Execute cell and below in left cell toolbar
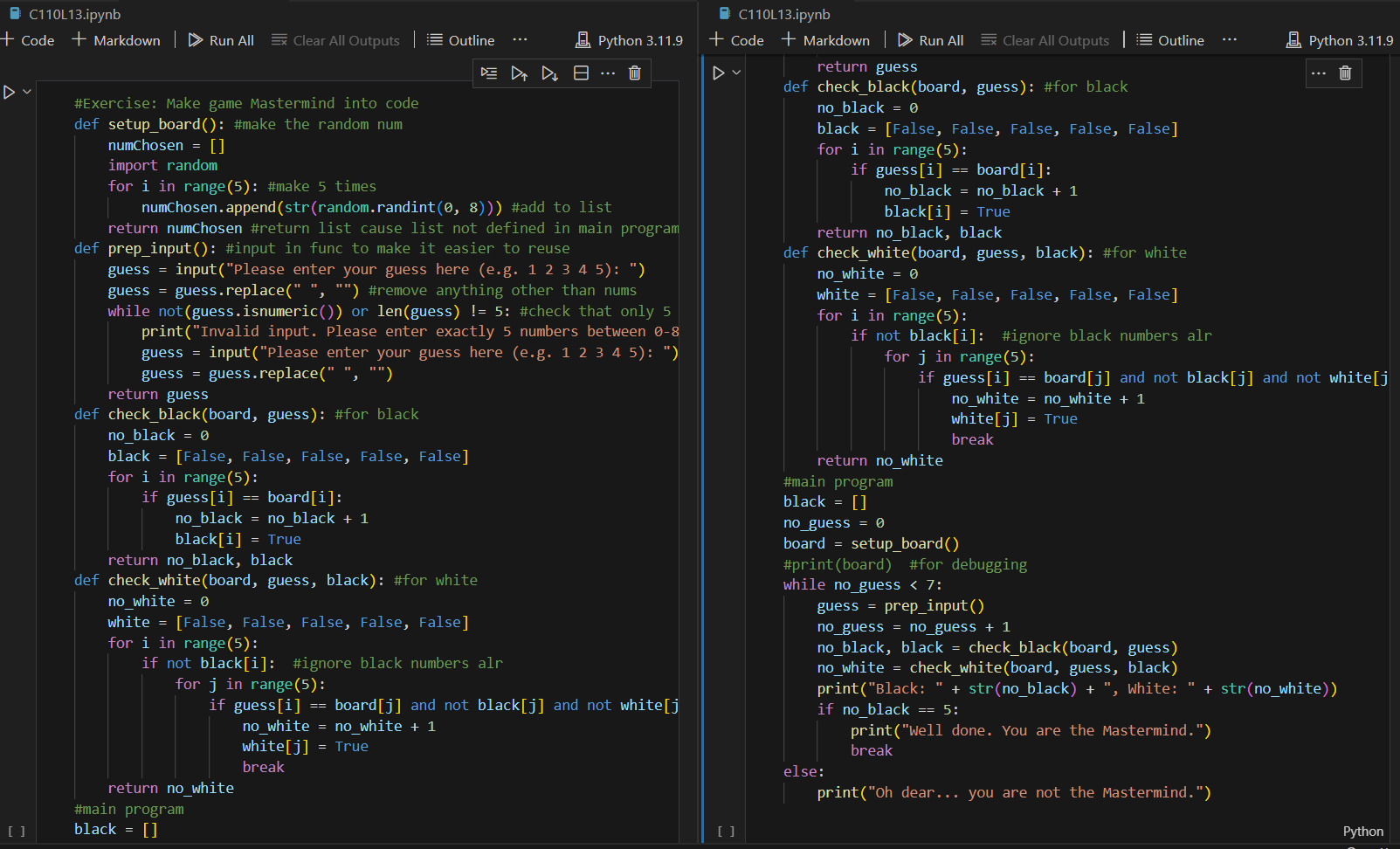This screenshot has height=849, width=1400. (549, 73)
